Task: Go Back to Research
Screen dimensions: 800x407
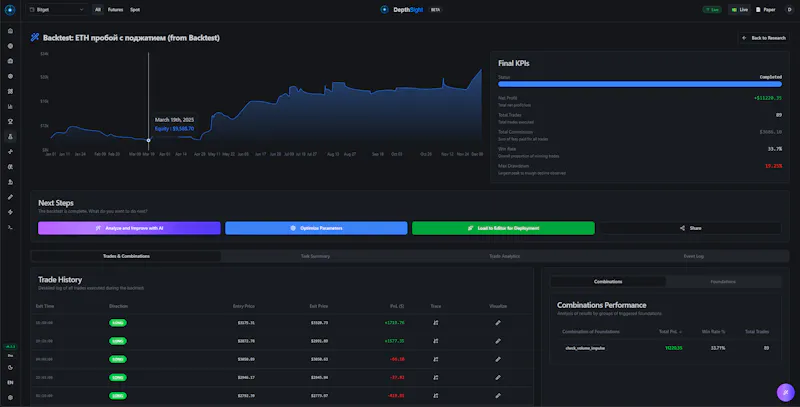Action: tap(764, 38)
